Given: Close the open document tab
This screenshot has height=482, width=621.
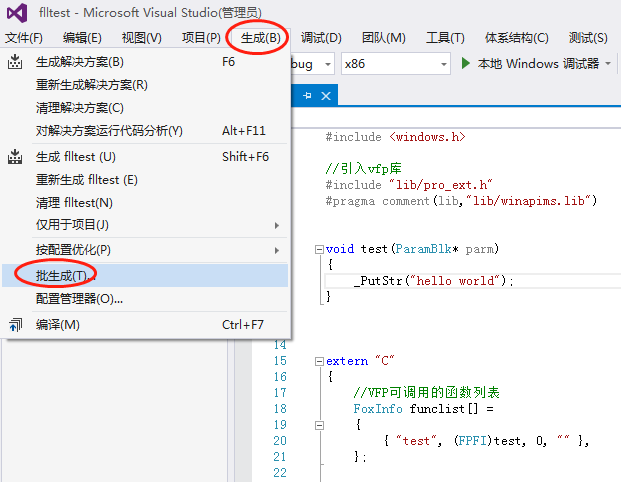Looking at the screenshot, I should pos(326,96).
